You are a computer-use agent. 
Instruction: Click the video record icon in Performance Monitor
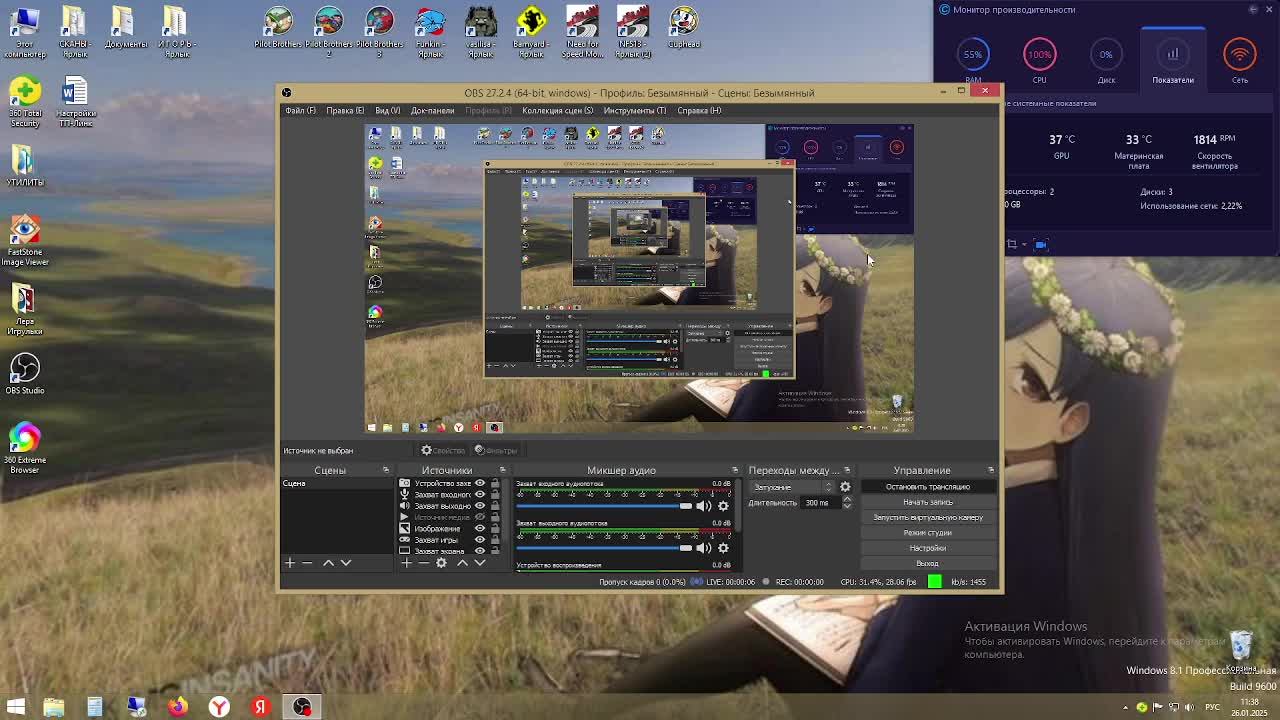1041,244
